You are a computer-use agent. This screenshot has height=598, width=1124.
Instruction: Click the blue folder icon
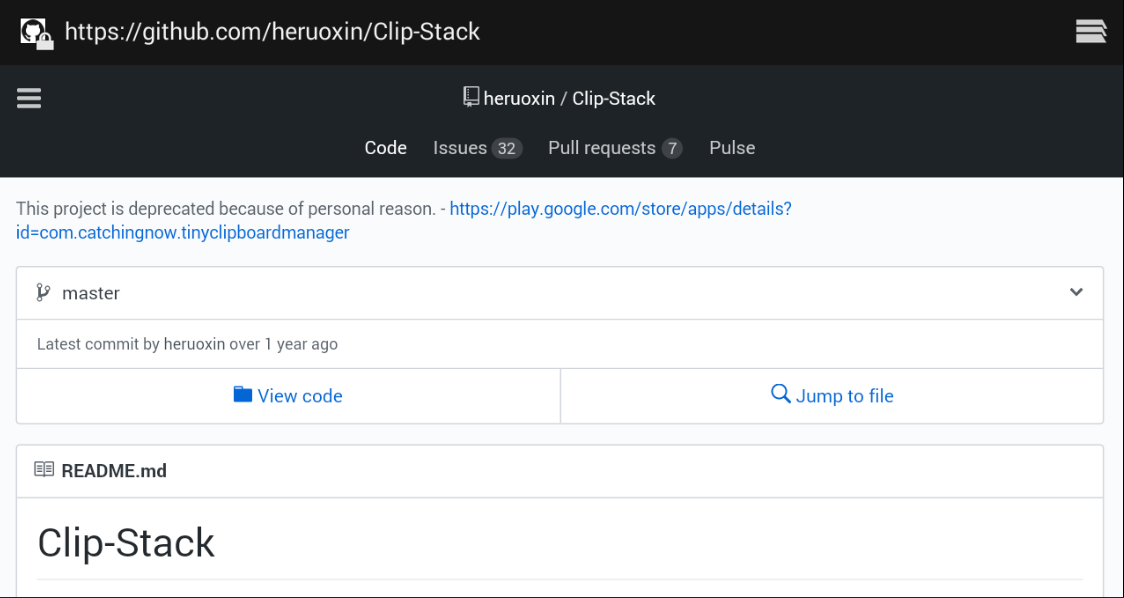(x=243, y=394)
